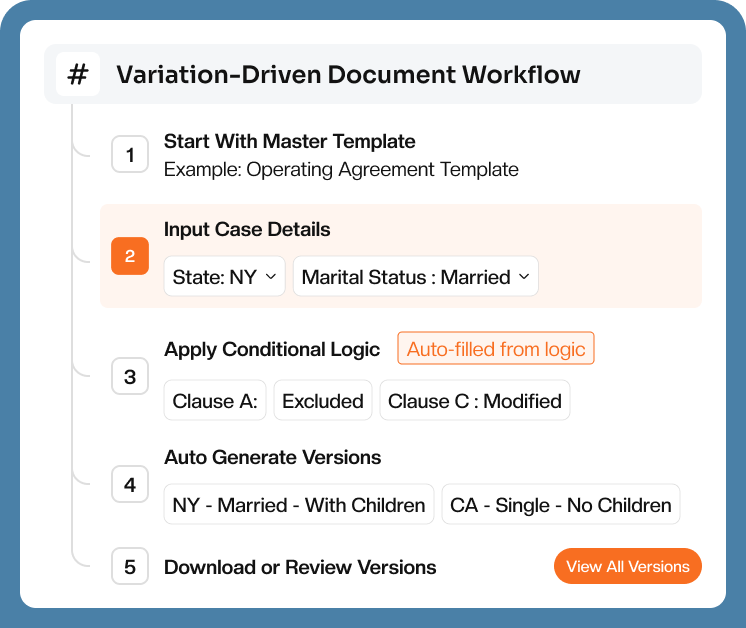Expand the Marital Status dropdown
Screen dimensions: 746x628
tap(416, 277)
